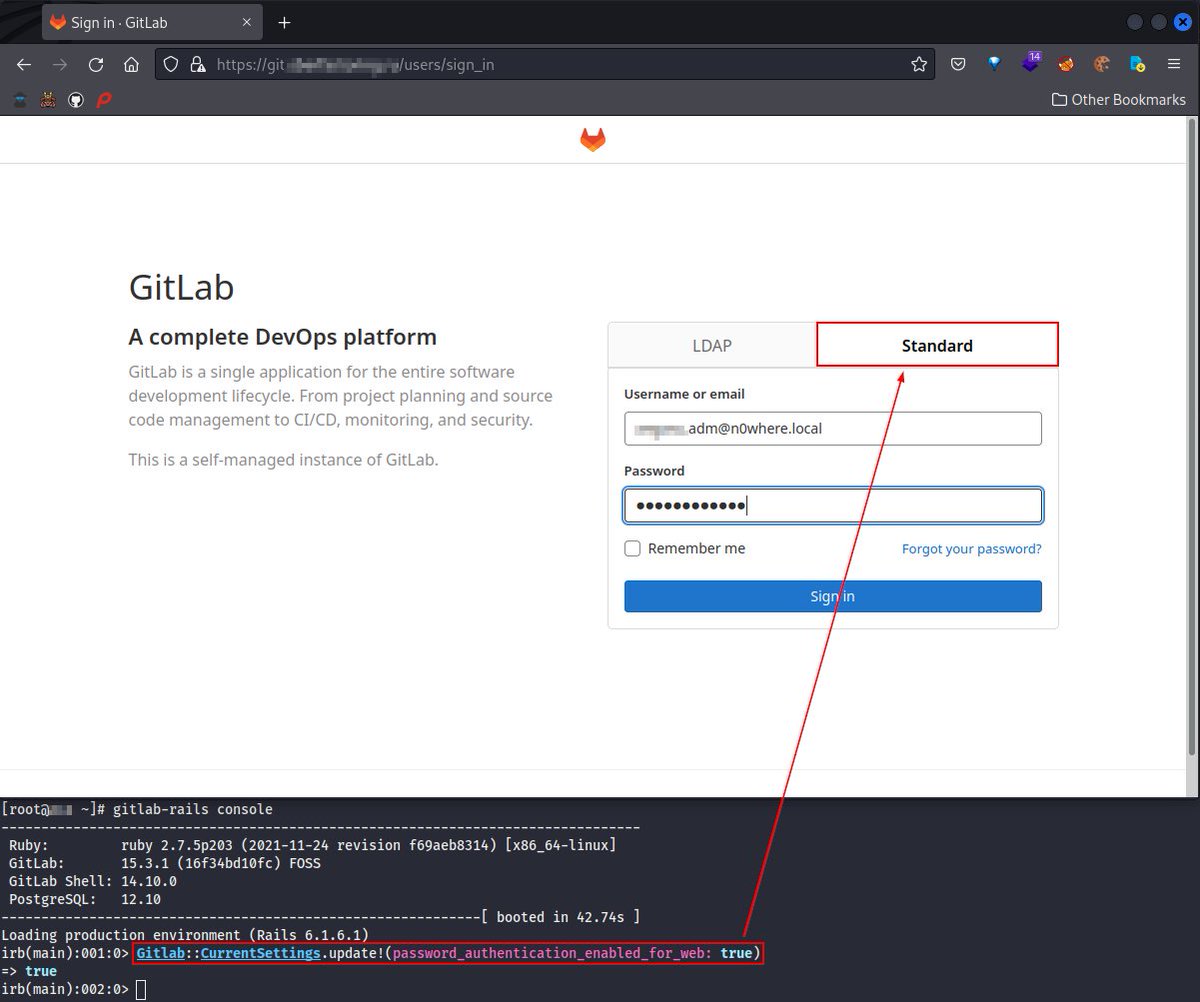Close the Sign in · GitLab tab
Viewport: 1200px width, 1002px height.
(x=247, y=22)
